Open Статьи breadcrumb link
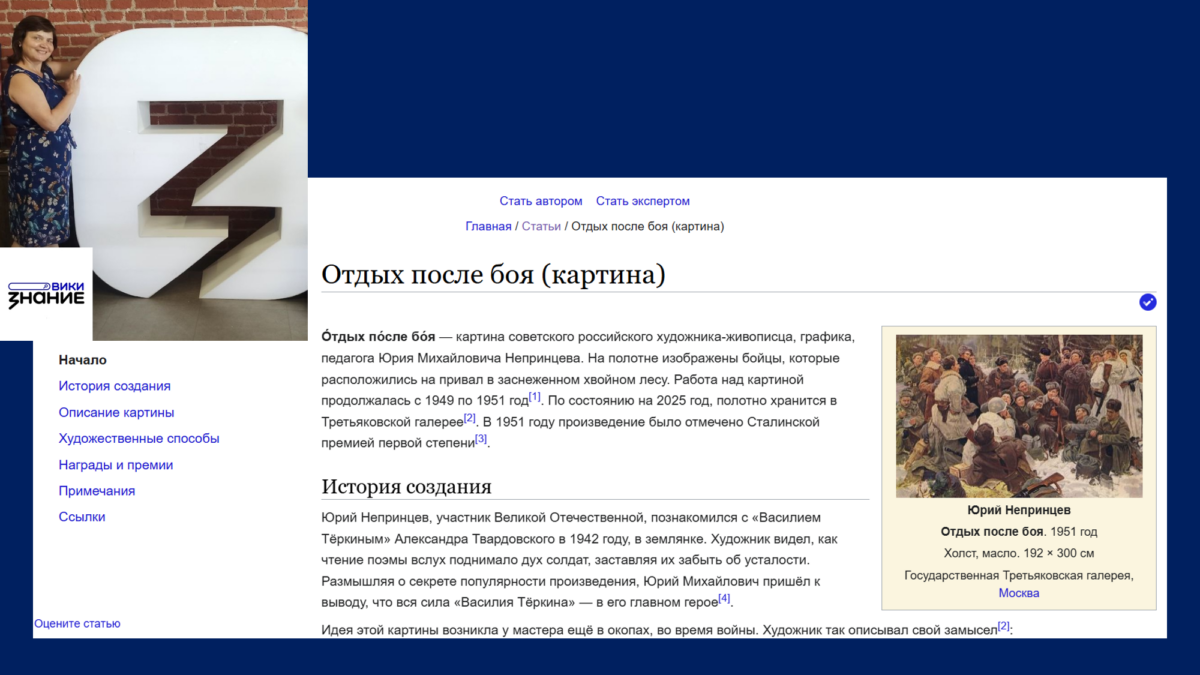The height and width of the screenshot is (675, 1200). coord(541,226)
